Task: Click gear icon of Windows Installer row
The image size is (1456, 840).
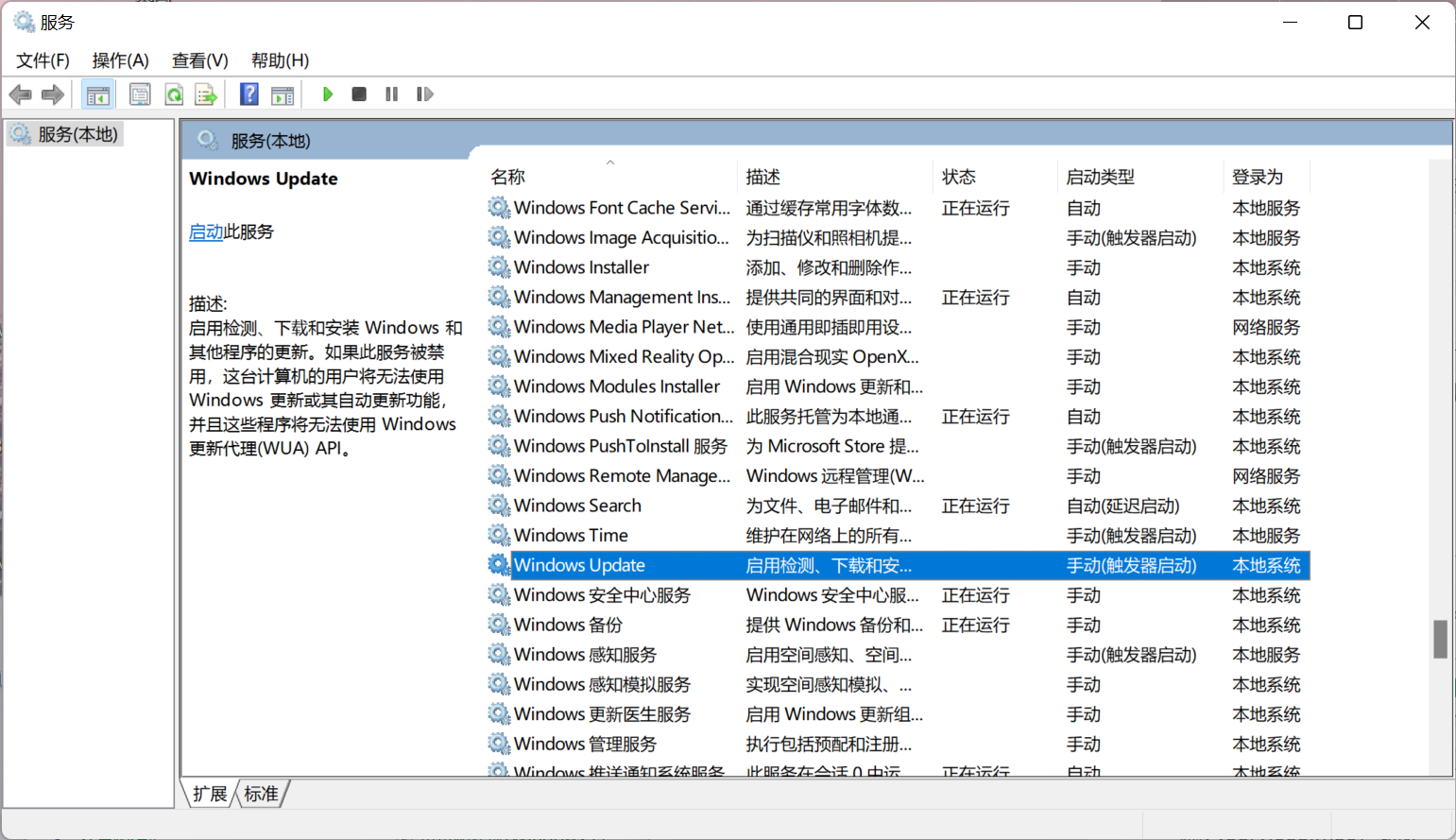Action: pos(499,266)
